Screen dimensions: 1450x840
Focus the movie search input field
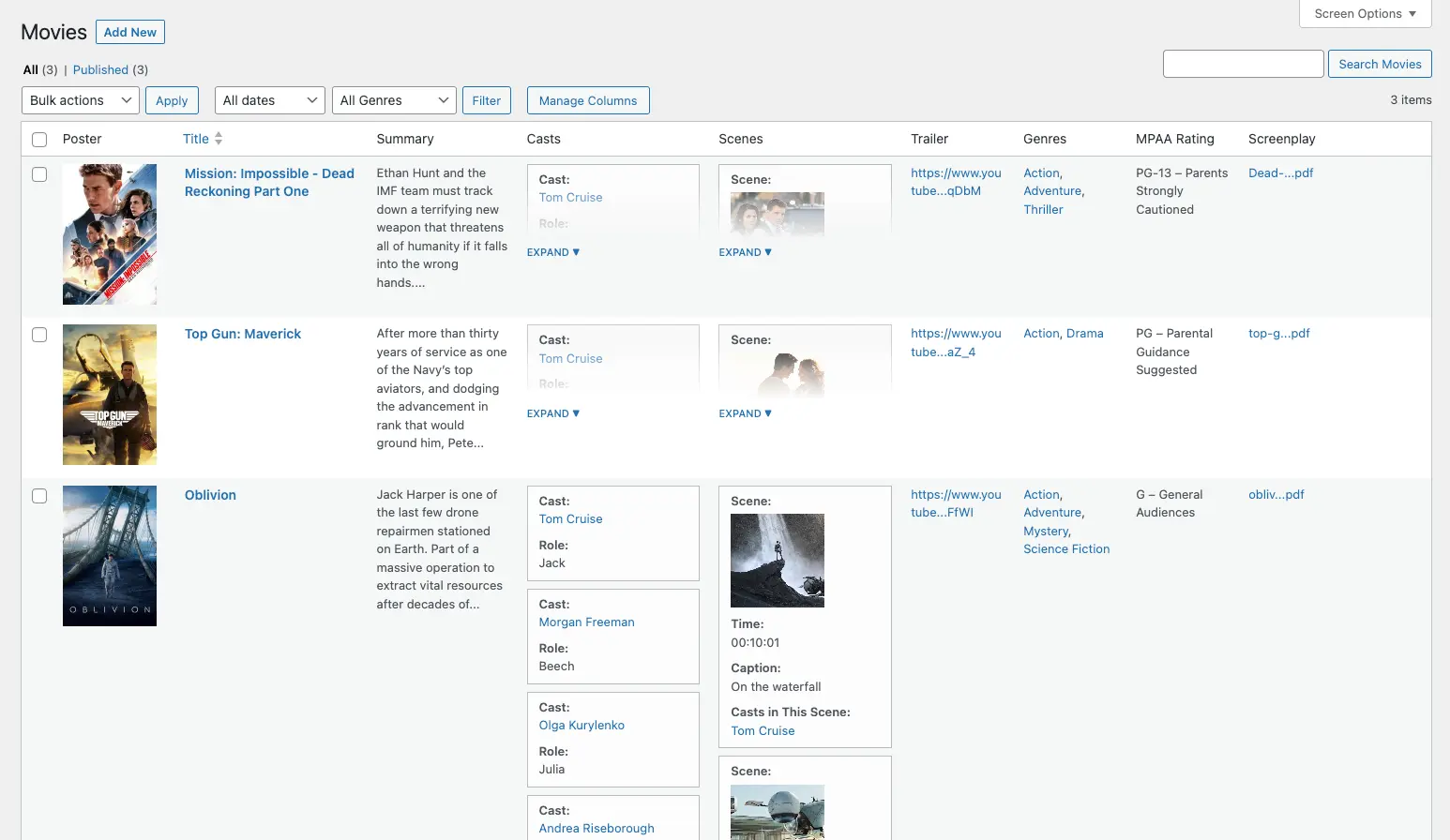click(x=1244, y=64)
